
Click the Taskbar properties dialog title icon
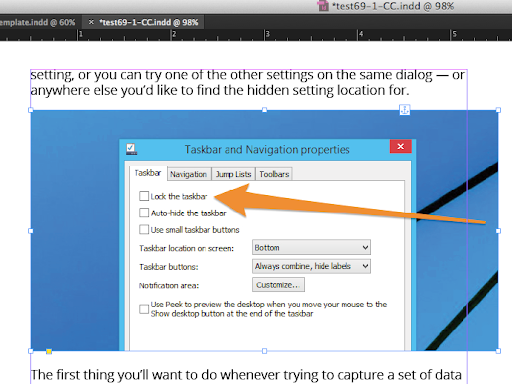pyautogui.click(x=131, y=149)
